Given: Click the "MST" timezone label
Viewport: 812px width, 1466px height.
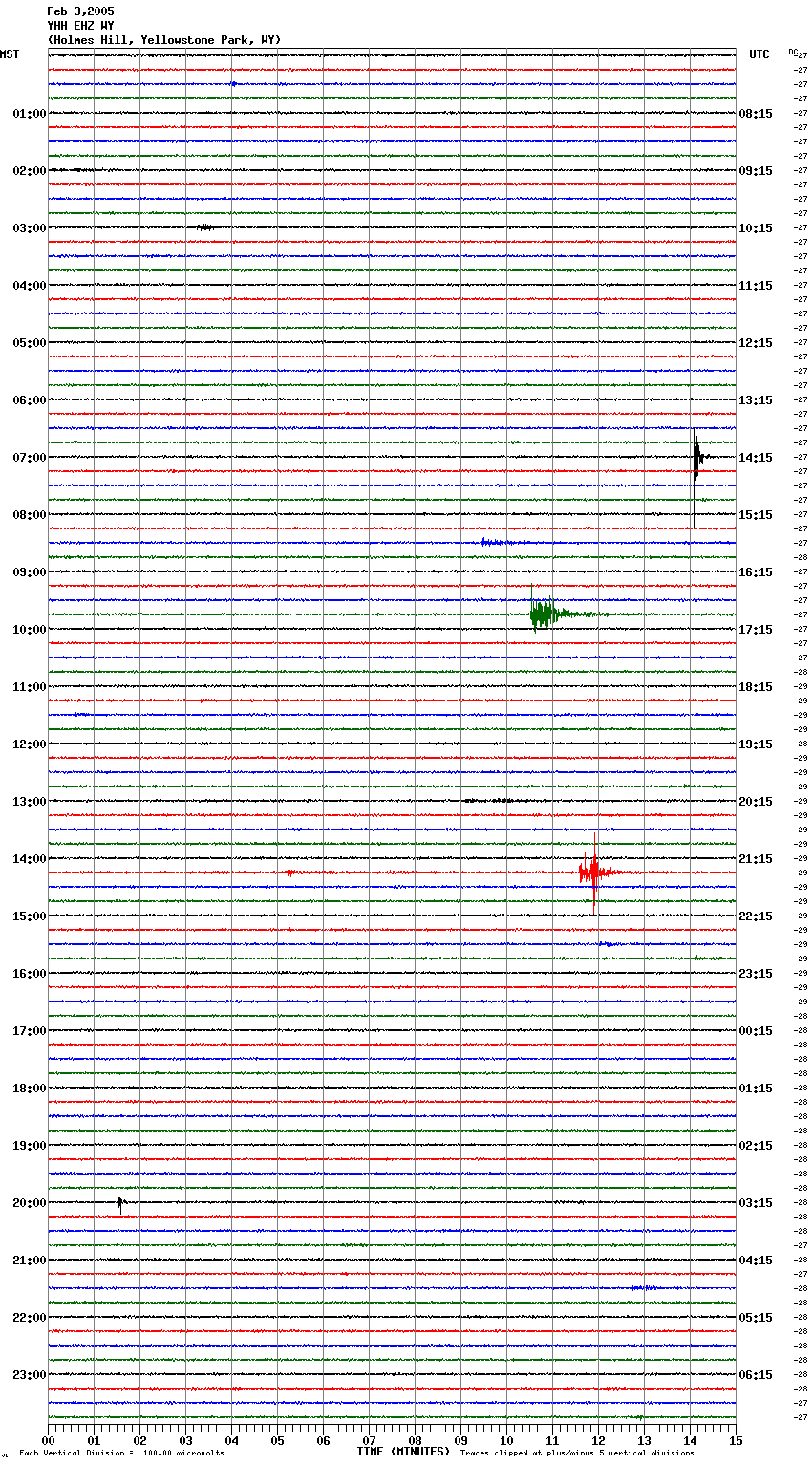Looking at the screenshot, I should click(x=10, y=54).
